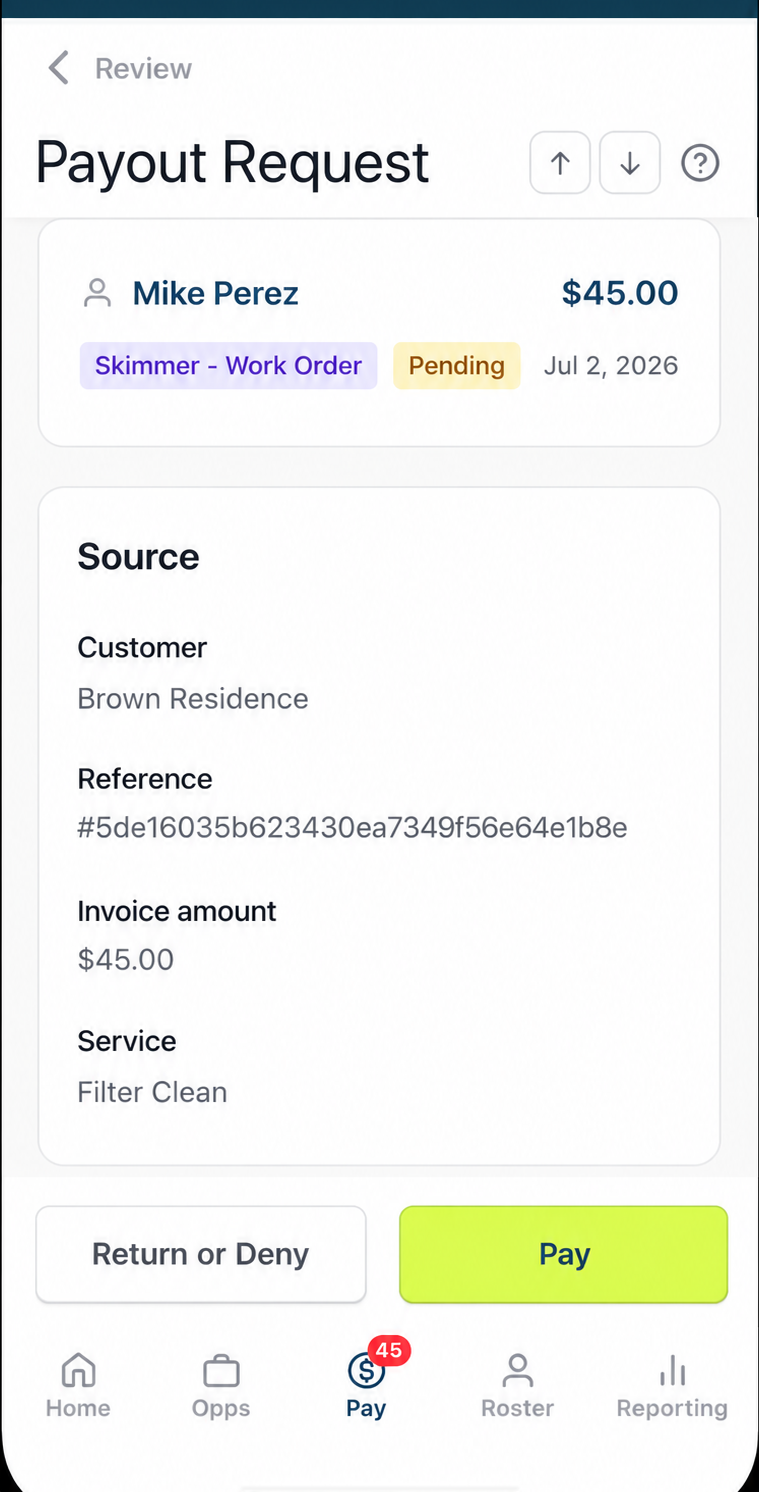This screenshot has height=1492, width=759.
Task: Click the red 45 notification badge
Action: pos(389,1350)
